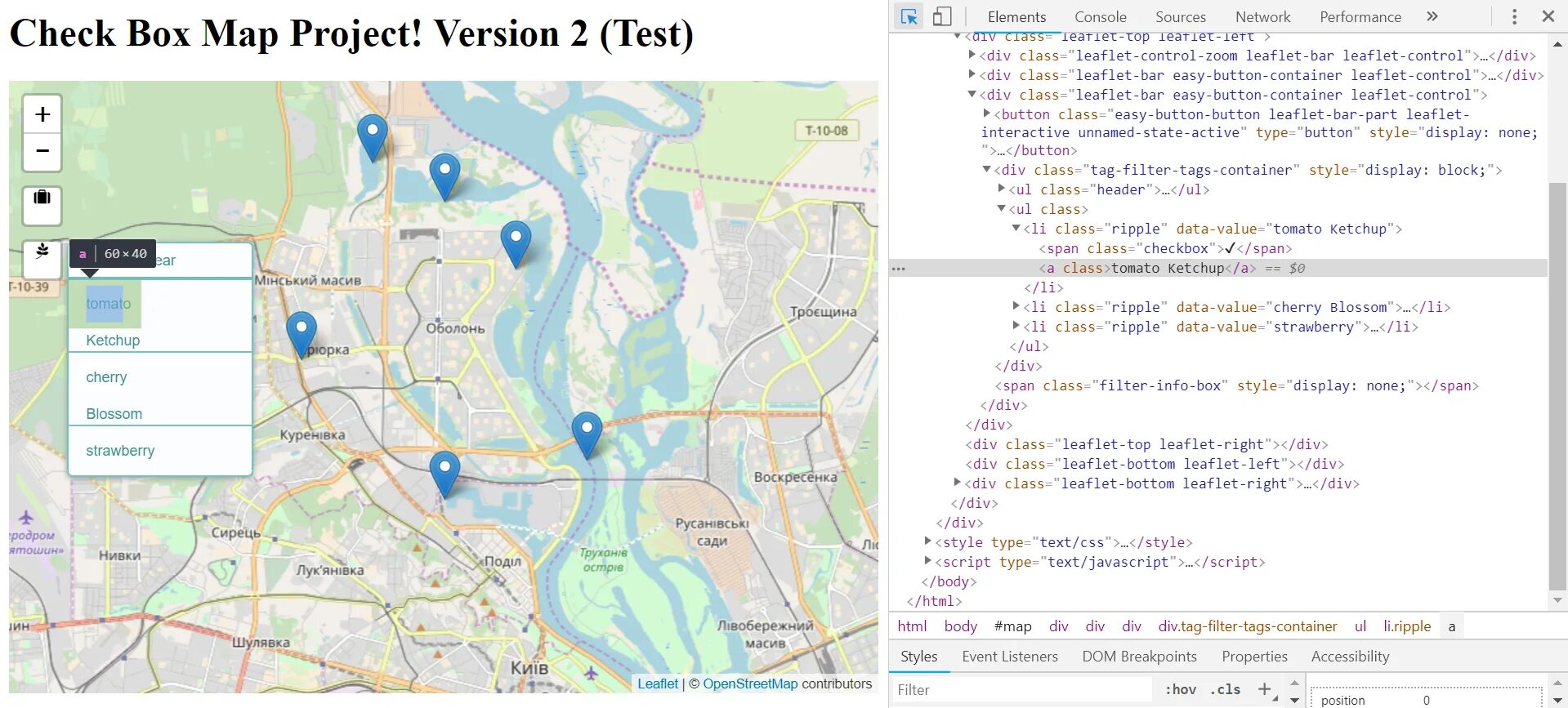Expand the leaflet-bottom leaflet-right div
This screenshot has width=1568, height=708.
(957, 483)
